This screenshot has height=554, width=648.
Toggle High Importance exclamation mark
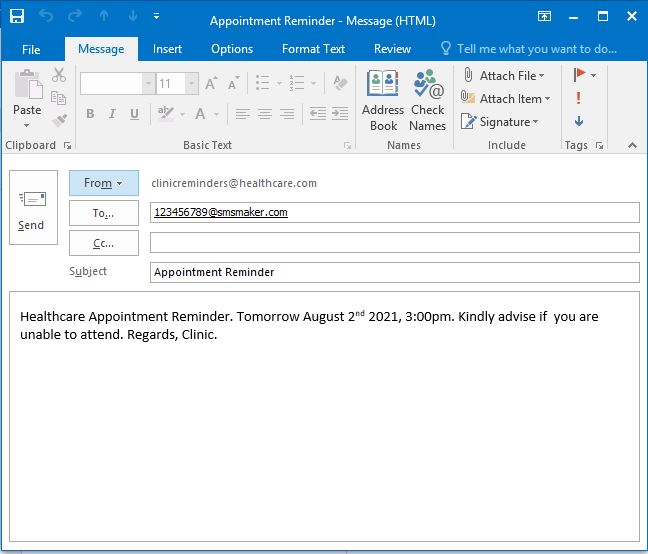(579, 98)
